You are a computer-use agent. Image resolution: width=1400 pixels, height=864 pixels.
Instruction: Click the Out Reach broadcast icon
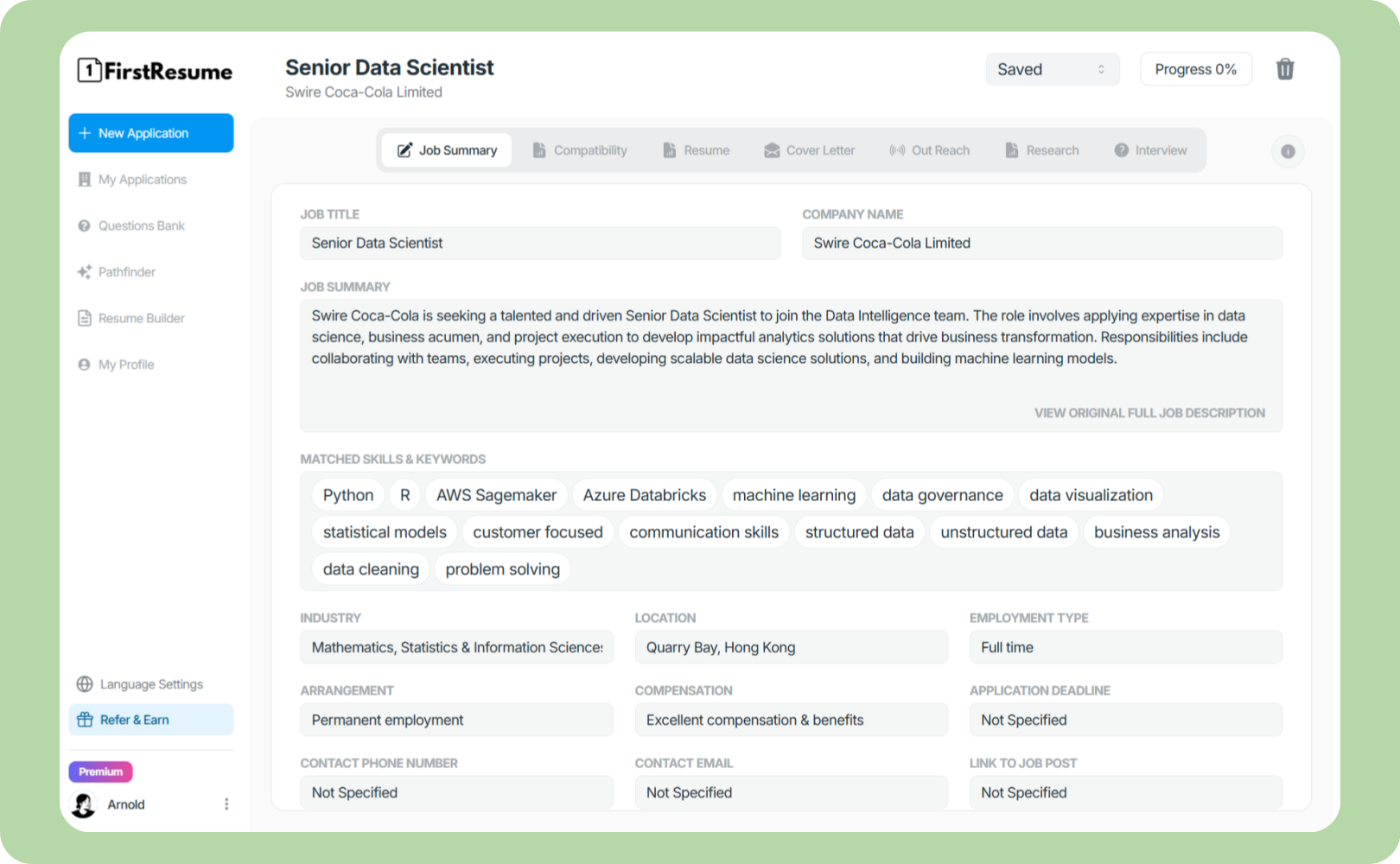[897, 150]
